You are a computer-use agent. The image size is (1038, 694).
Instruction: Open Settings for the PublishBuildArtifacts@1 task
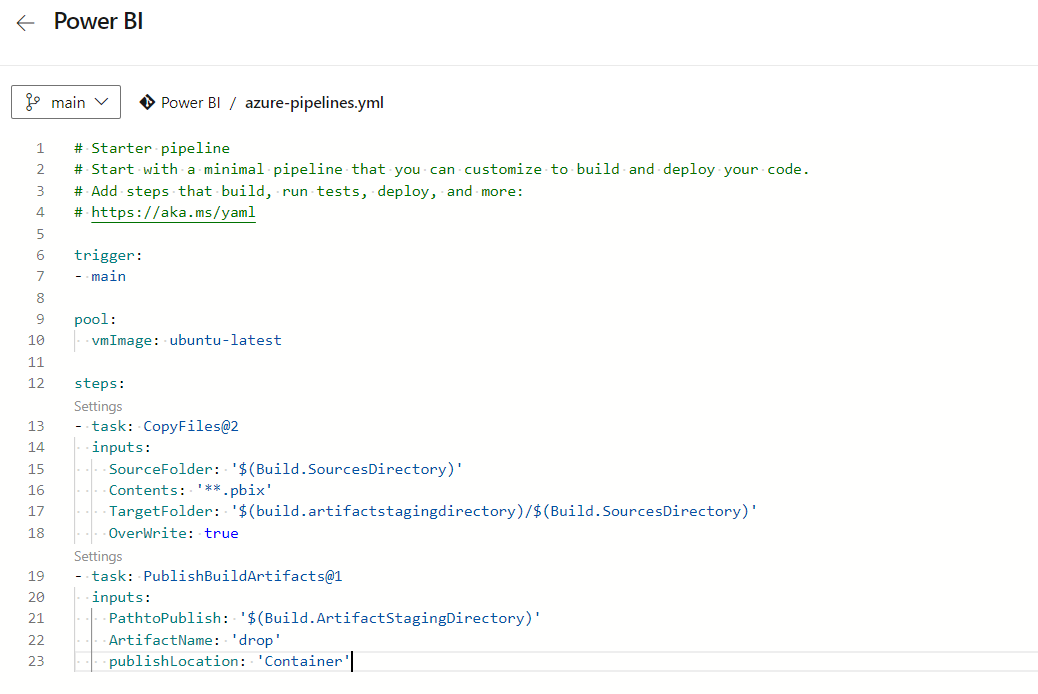tap(97, 555)
